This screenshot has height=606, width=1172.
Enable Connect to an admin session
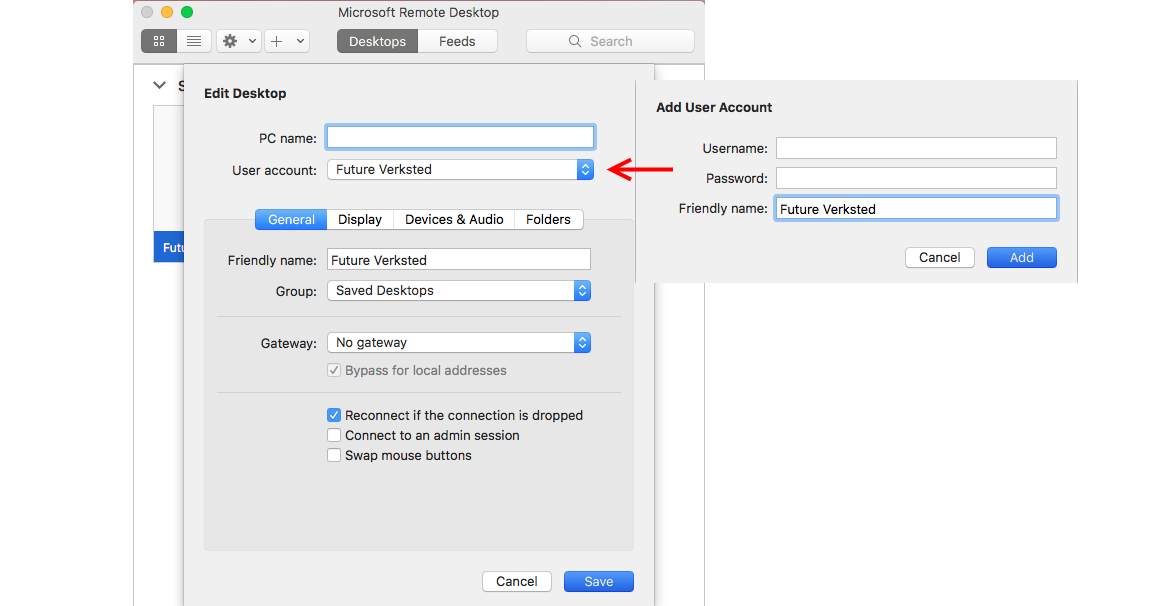[334, 435]
